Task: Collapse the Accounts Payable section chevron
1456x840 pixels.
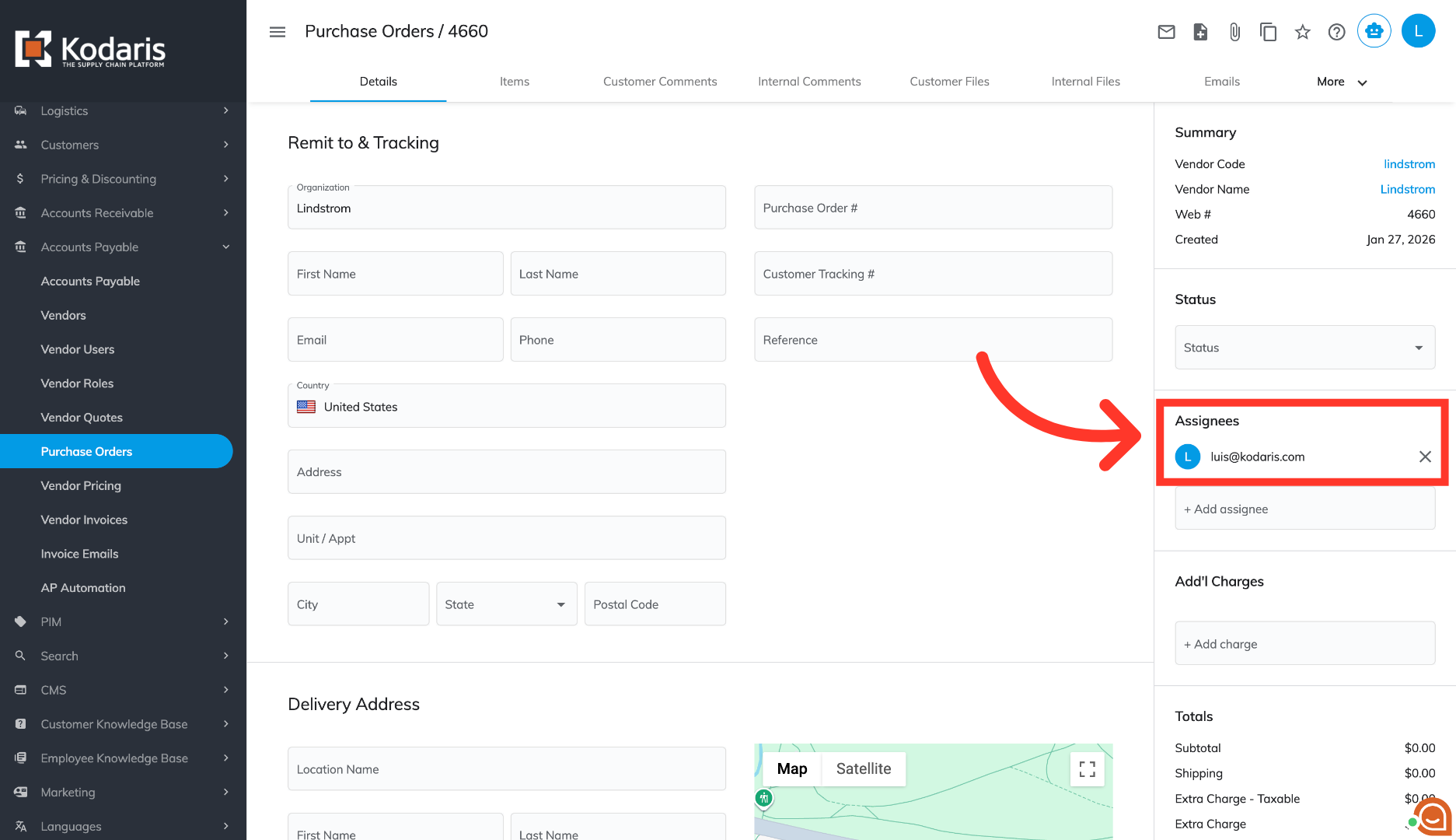Action: click(226, 247)
